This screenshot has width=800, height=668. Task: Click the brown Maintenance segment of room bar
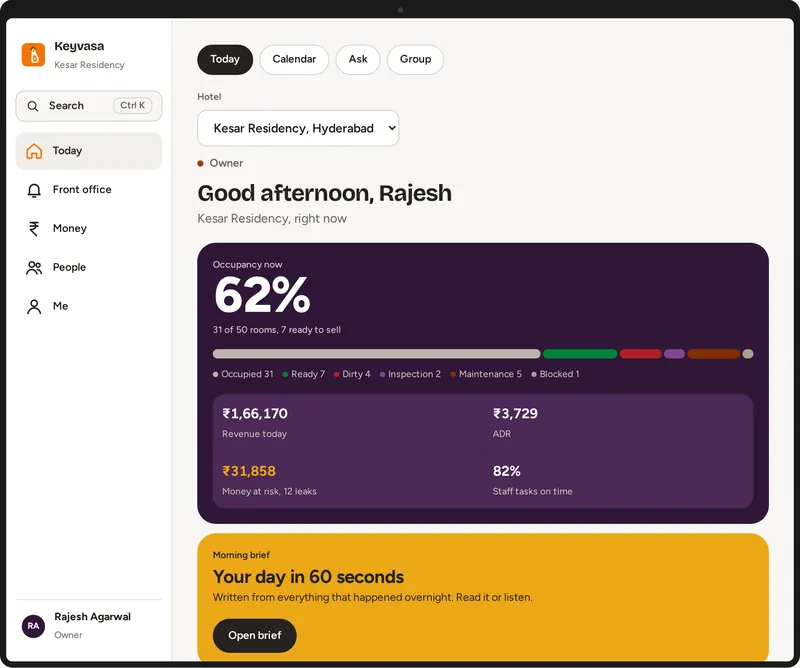click(x=714, y=354)
